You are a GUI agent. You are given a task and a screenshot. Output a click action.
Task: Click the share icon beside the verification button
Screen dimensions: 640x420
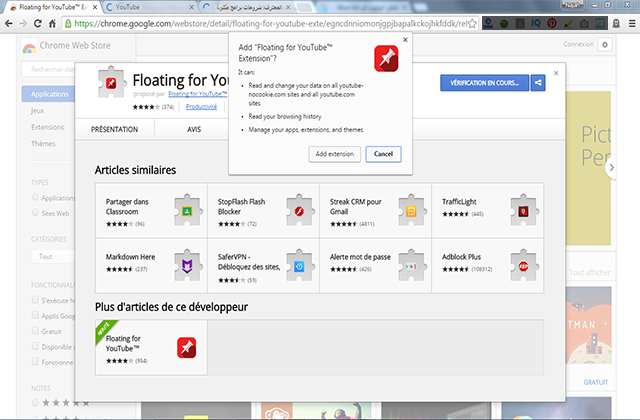click(538, 83)
